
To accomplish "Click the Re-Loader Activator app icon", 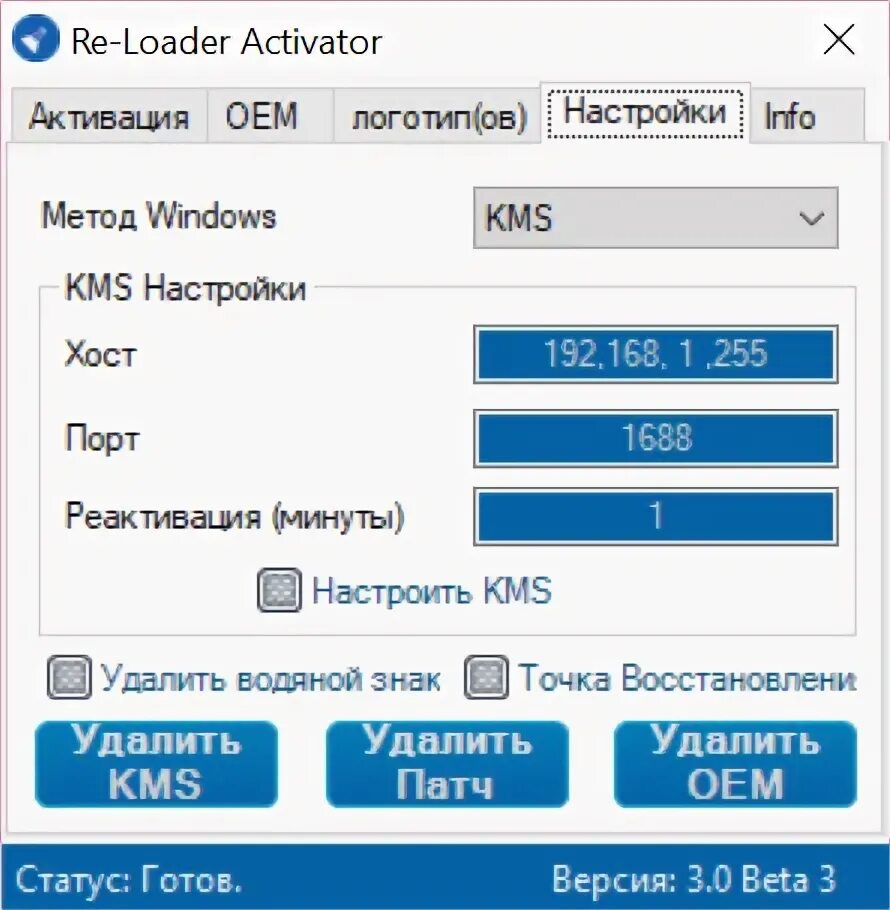I will tap(36, 39).
